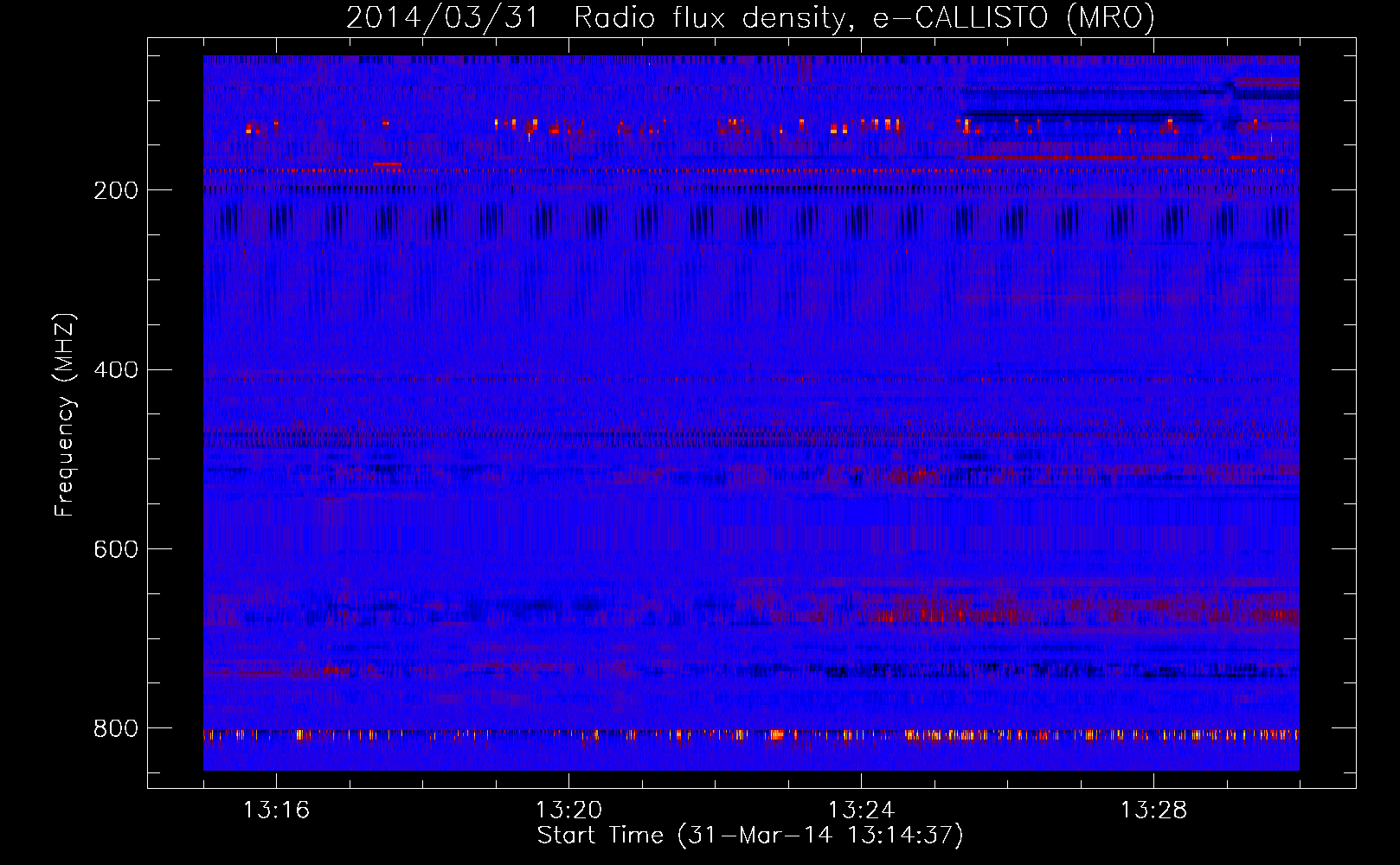Click the 13:28 time tick label

[x=1153, y=811]
